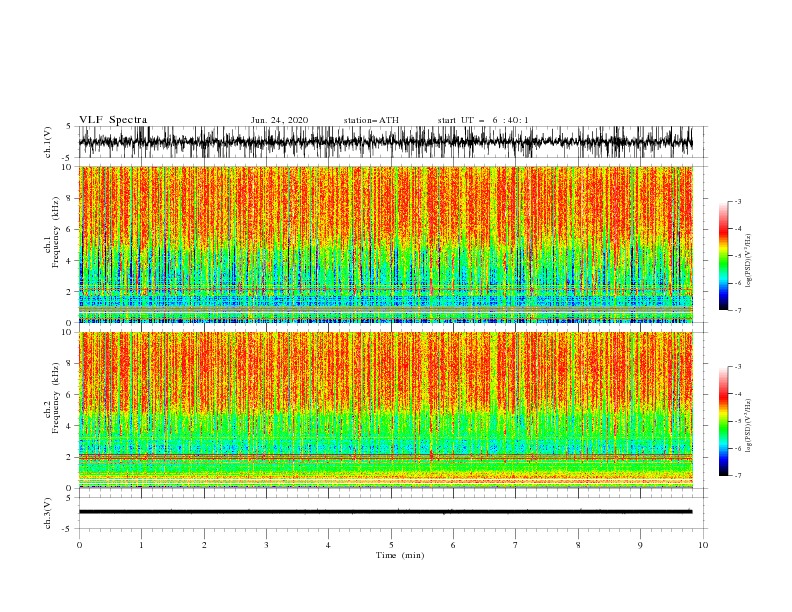Click the ch.1 voltage waveform trace
The width and height of the screenshot is (792, 612).
(x=385, y=142)
